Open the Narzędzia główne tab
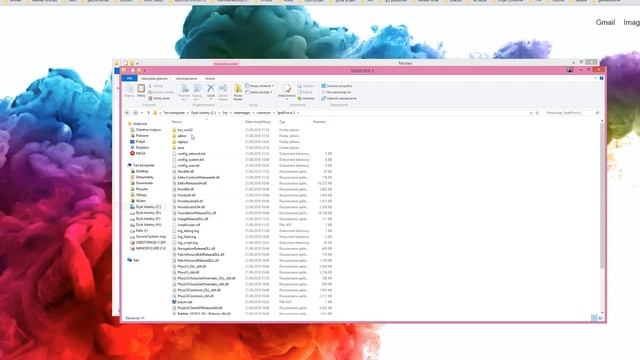Screen dimensions: 640x360 pos(154,78)
